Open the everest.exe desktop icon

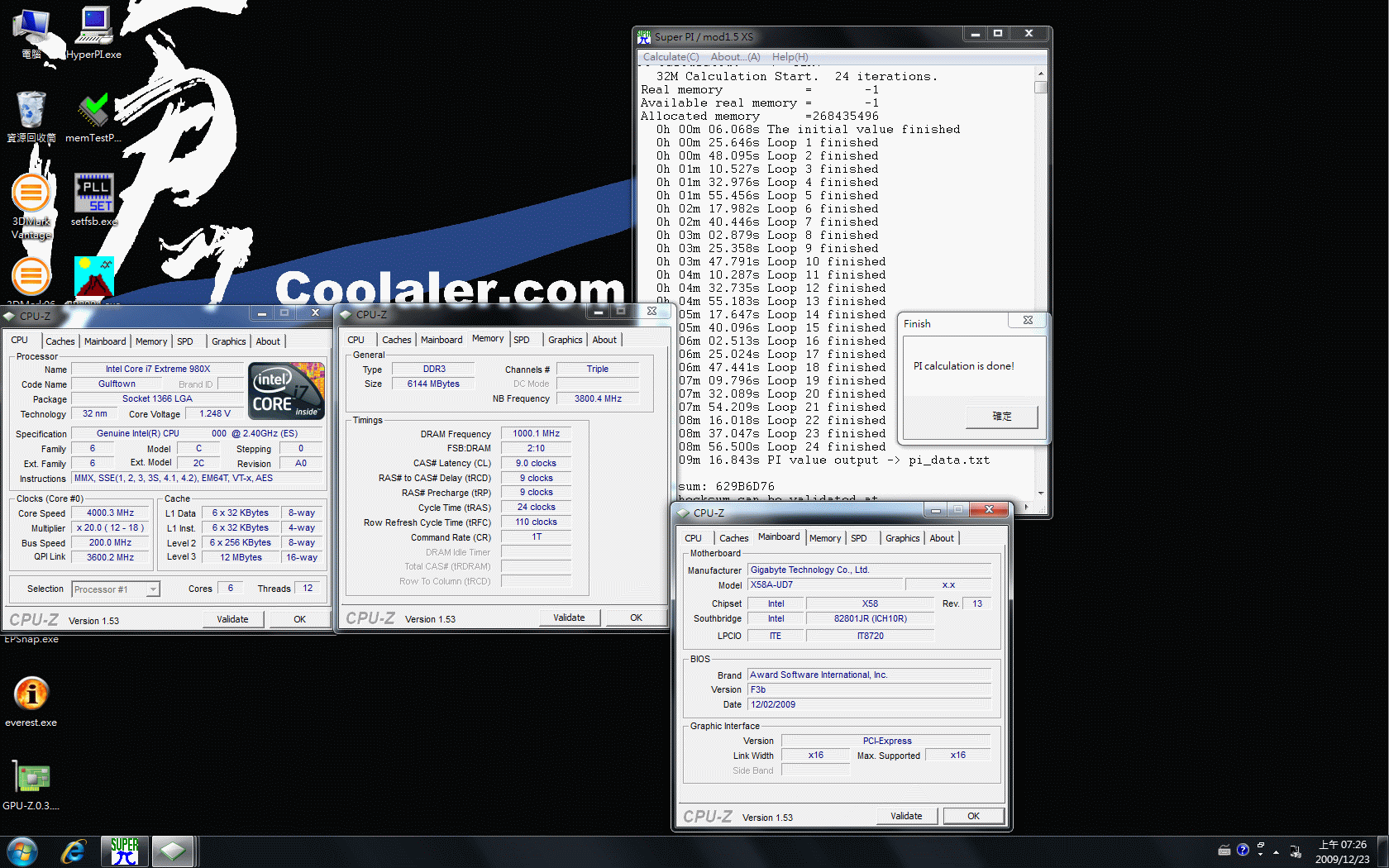click(x=31, y=701)
